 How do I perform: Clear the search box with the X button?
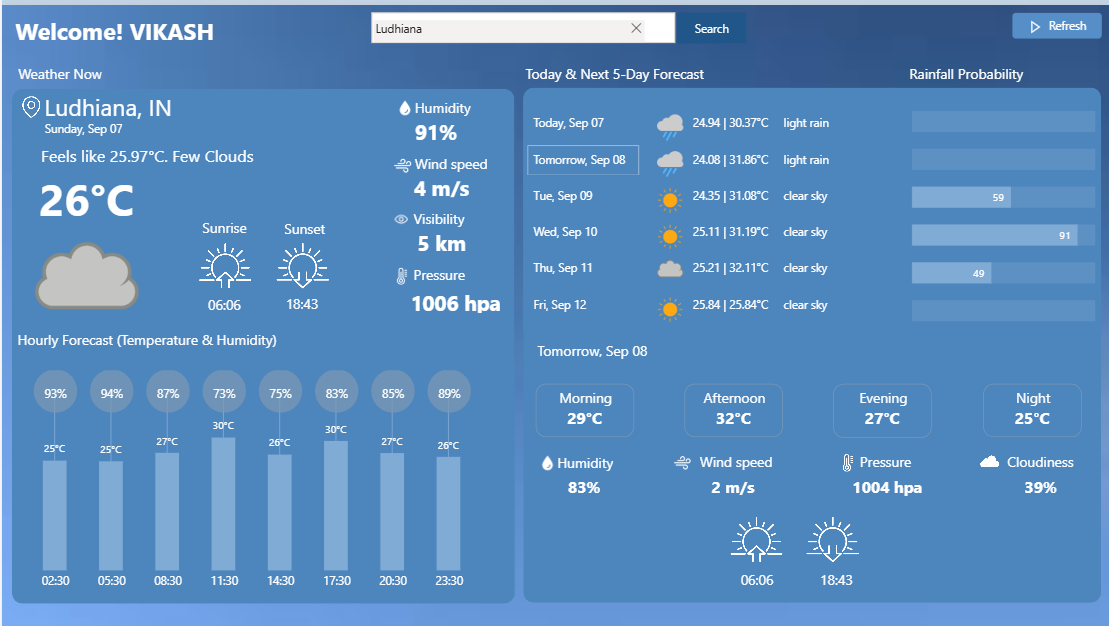636,28
